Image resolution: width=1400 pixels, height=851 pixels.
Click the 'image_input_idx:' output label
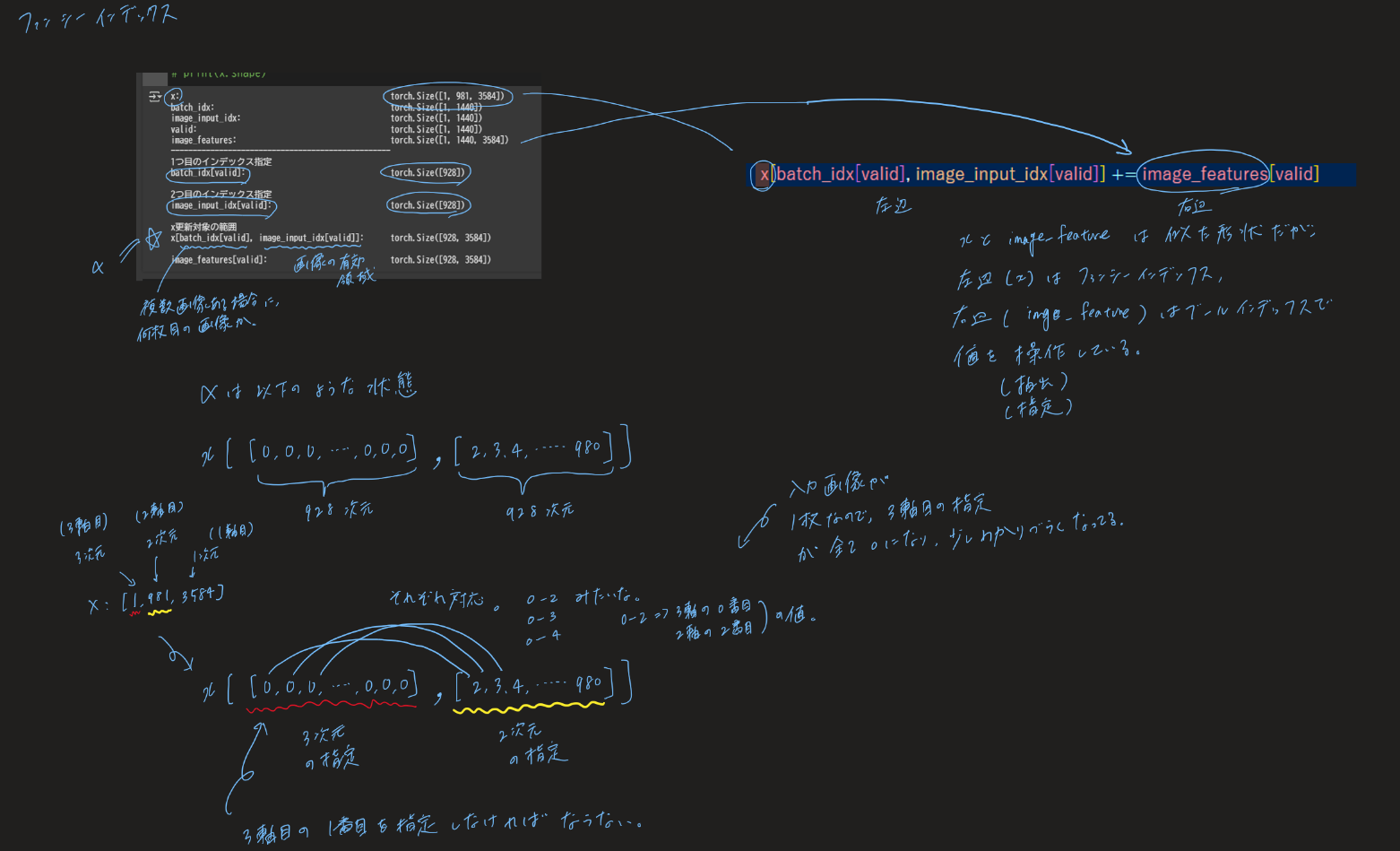tap(206, 118)
